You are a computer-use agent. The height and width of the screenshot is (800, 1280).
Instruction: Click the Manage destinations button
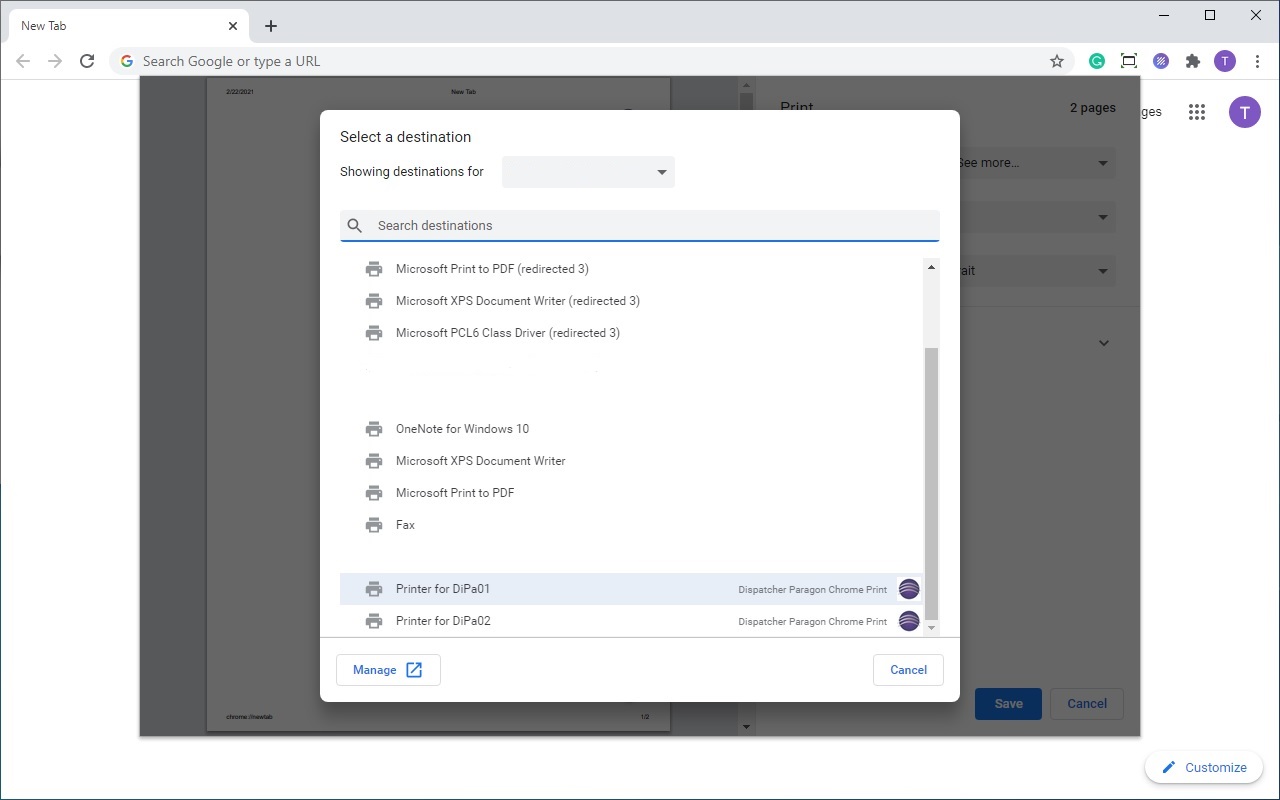point(388,670)
